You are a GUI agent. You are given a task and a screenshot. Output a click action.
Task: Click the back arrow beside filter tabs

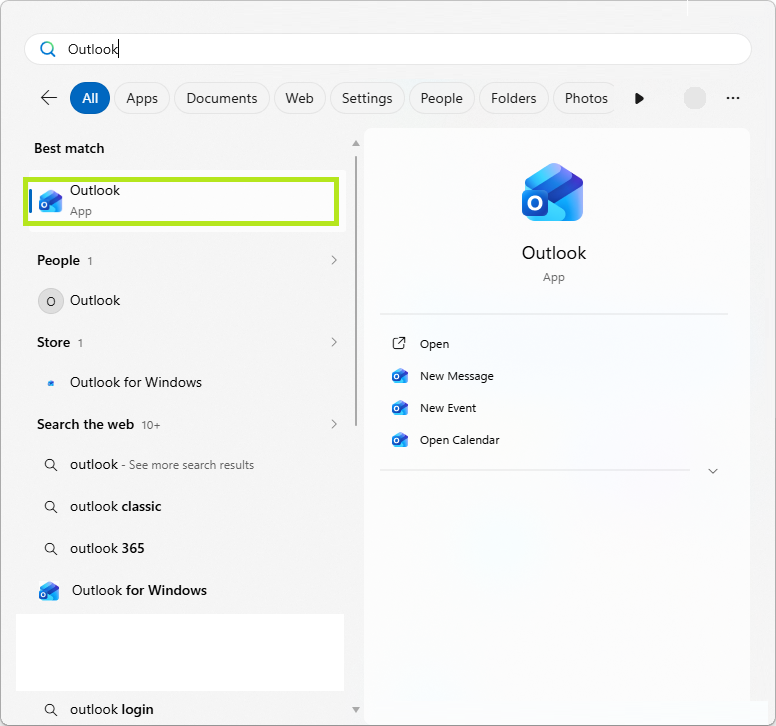48,97
